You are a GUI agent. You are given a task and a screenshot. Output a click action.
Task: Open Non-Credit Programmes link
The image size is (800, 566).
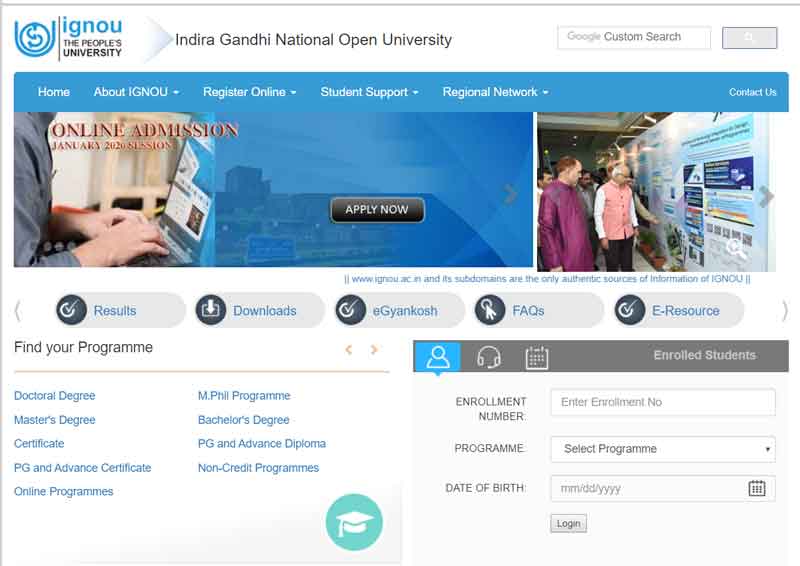point(258,467)
